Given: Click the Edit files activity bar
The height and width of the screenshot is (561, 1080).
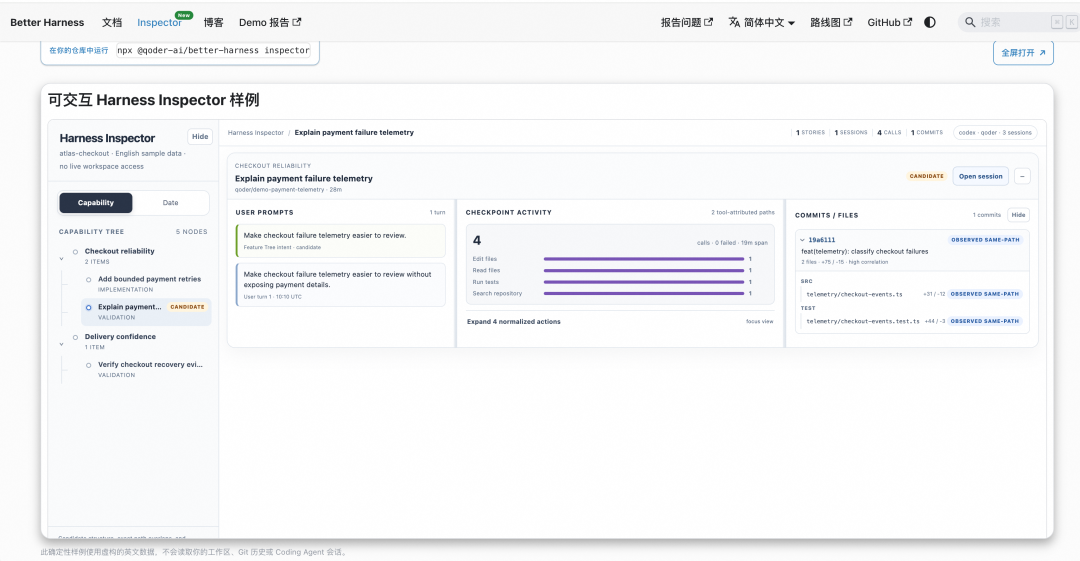Looking at the screenshot, I should point(643,259).
